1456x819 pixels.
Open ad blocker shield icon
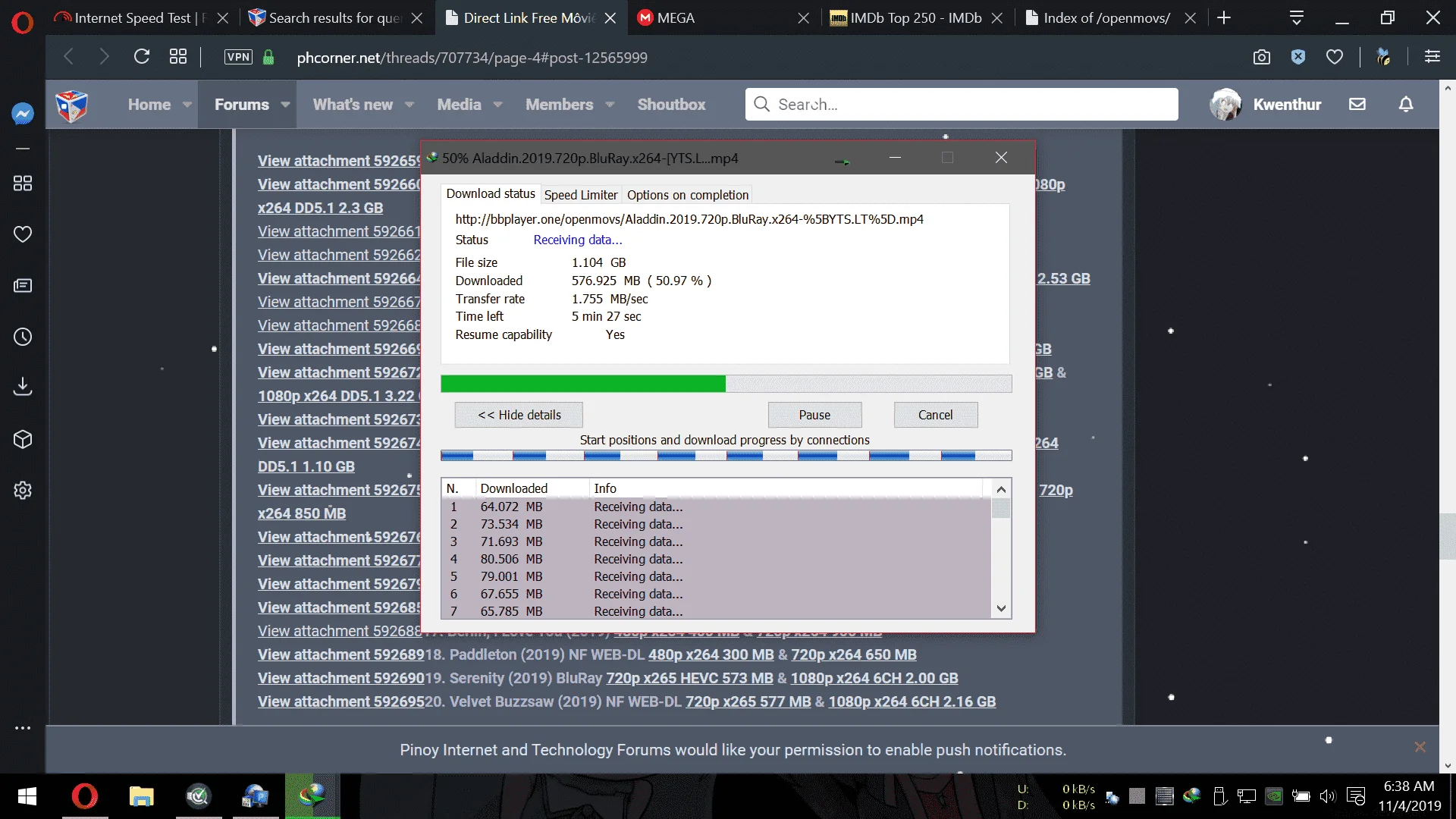click(1298, 57)
